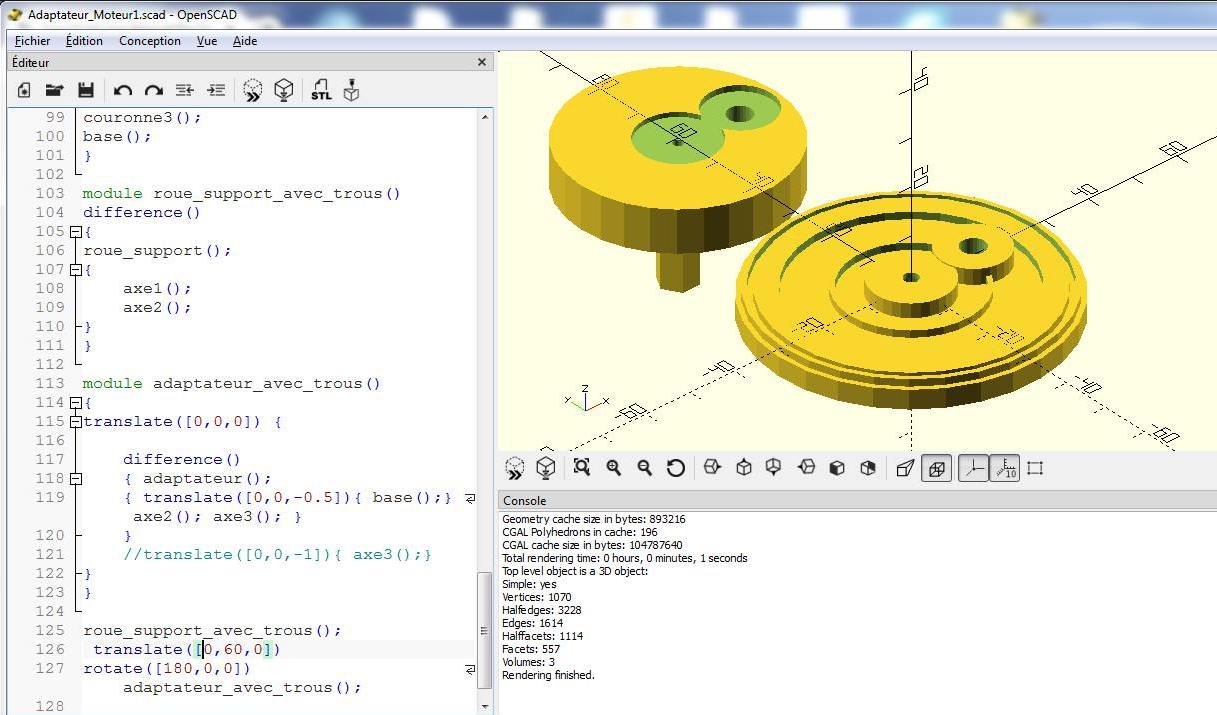Collapse the code fold at line 107
Viewport: 1217px width, 715px height.
(x=75, y=270)
